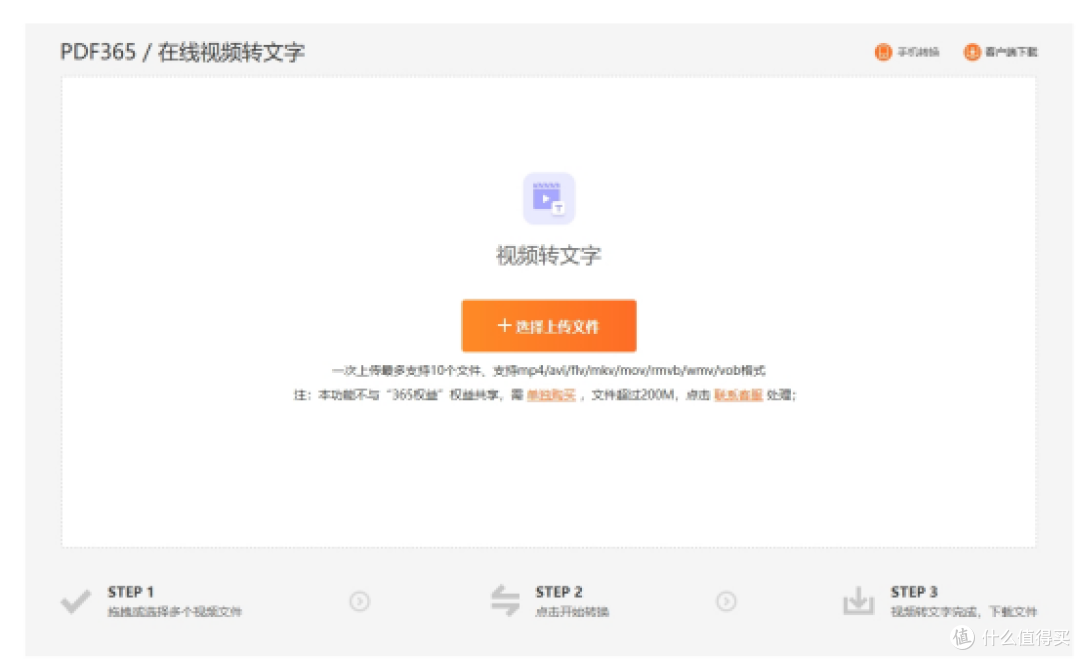1080x660 pixels.
Task: Click the orange upload file button
Action: (548, 325)
